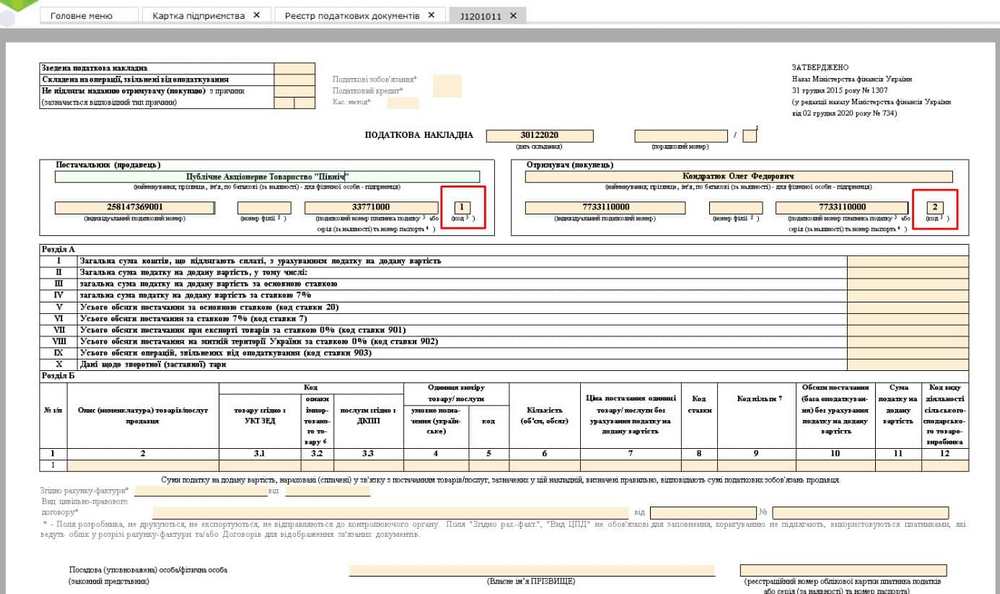The image size is (1000, 594).
Task: Click the invoice serial number field
Action: pyautogui.click(x=680, y=135)
